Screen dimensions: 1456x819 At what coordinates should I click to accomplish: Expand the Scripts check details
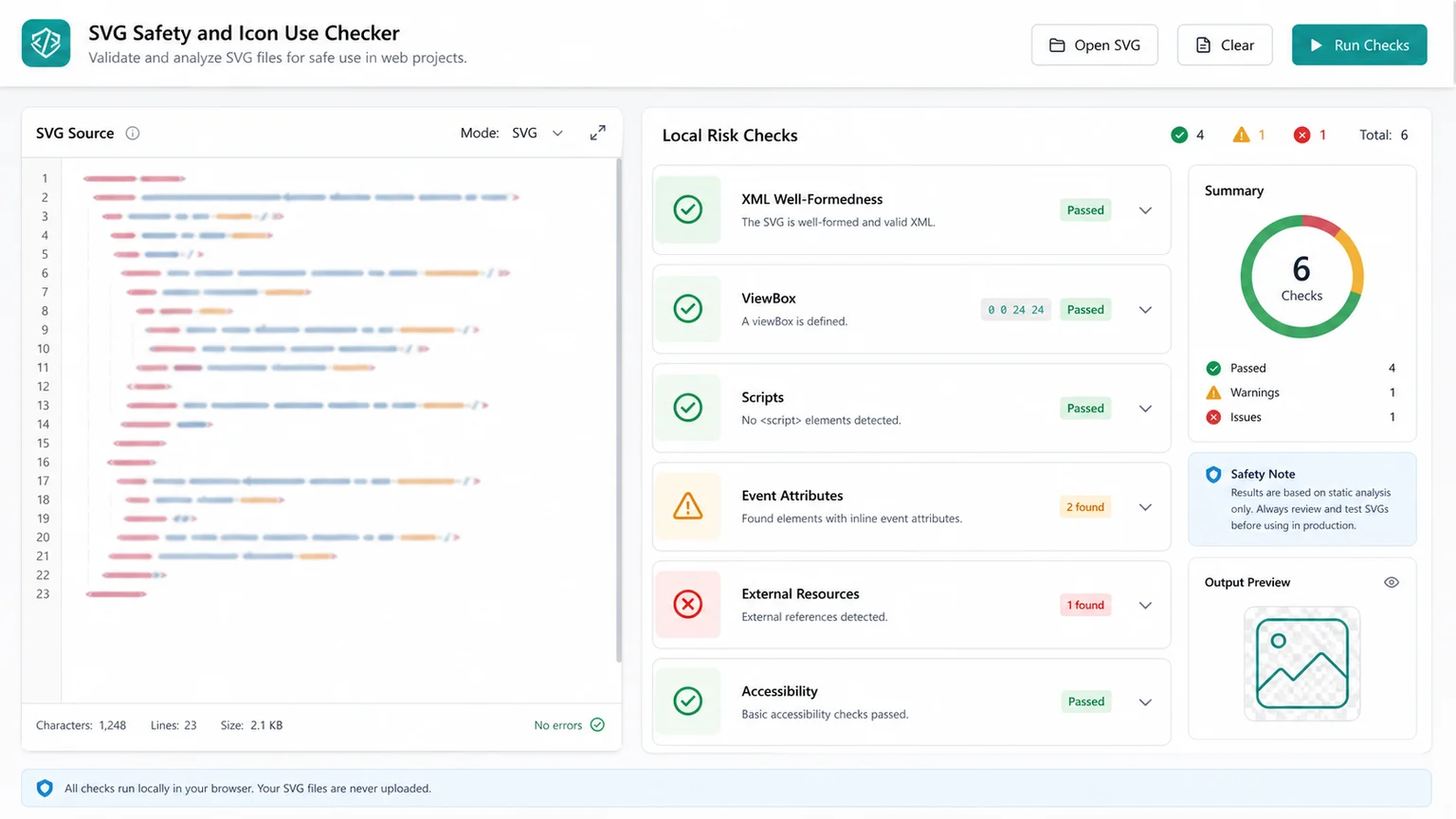tap(1145, 409)
